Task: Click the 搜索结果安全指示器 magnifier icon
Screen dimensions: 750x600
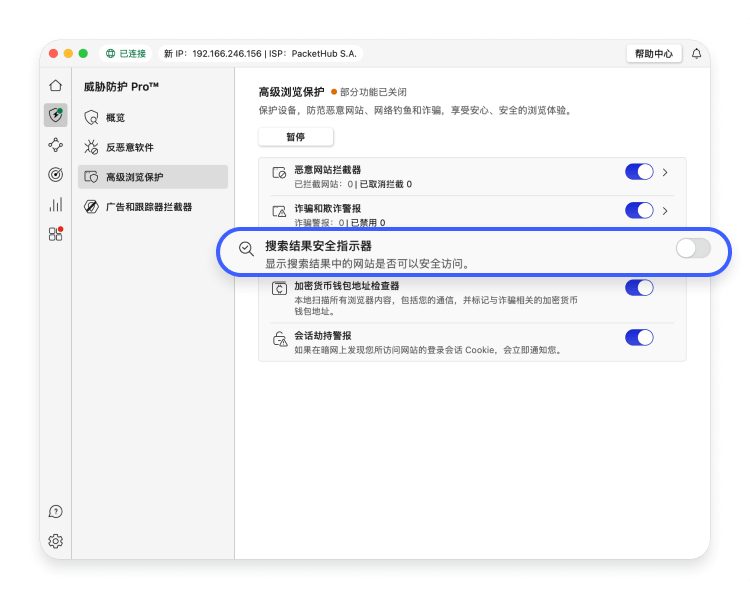Action: point(246,249)
